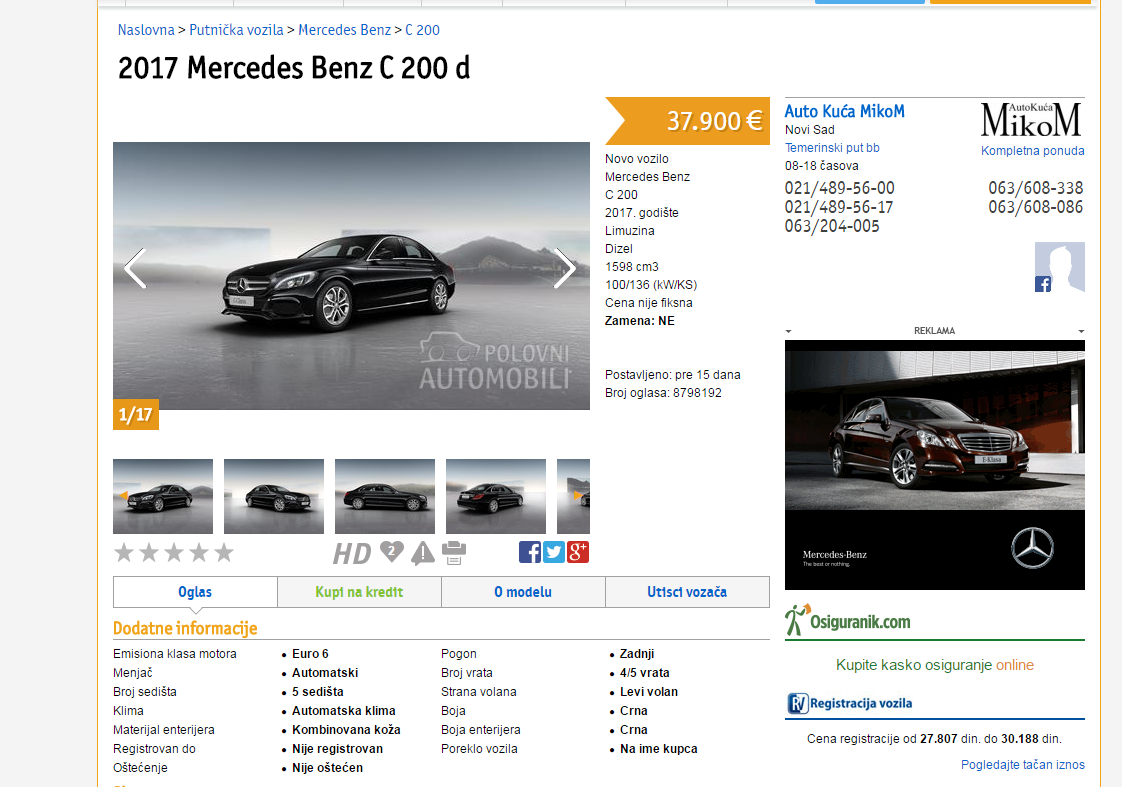
Task: Click the Registracija vozila icon
Action: pyautogui.click(x=797, y=703)
